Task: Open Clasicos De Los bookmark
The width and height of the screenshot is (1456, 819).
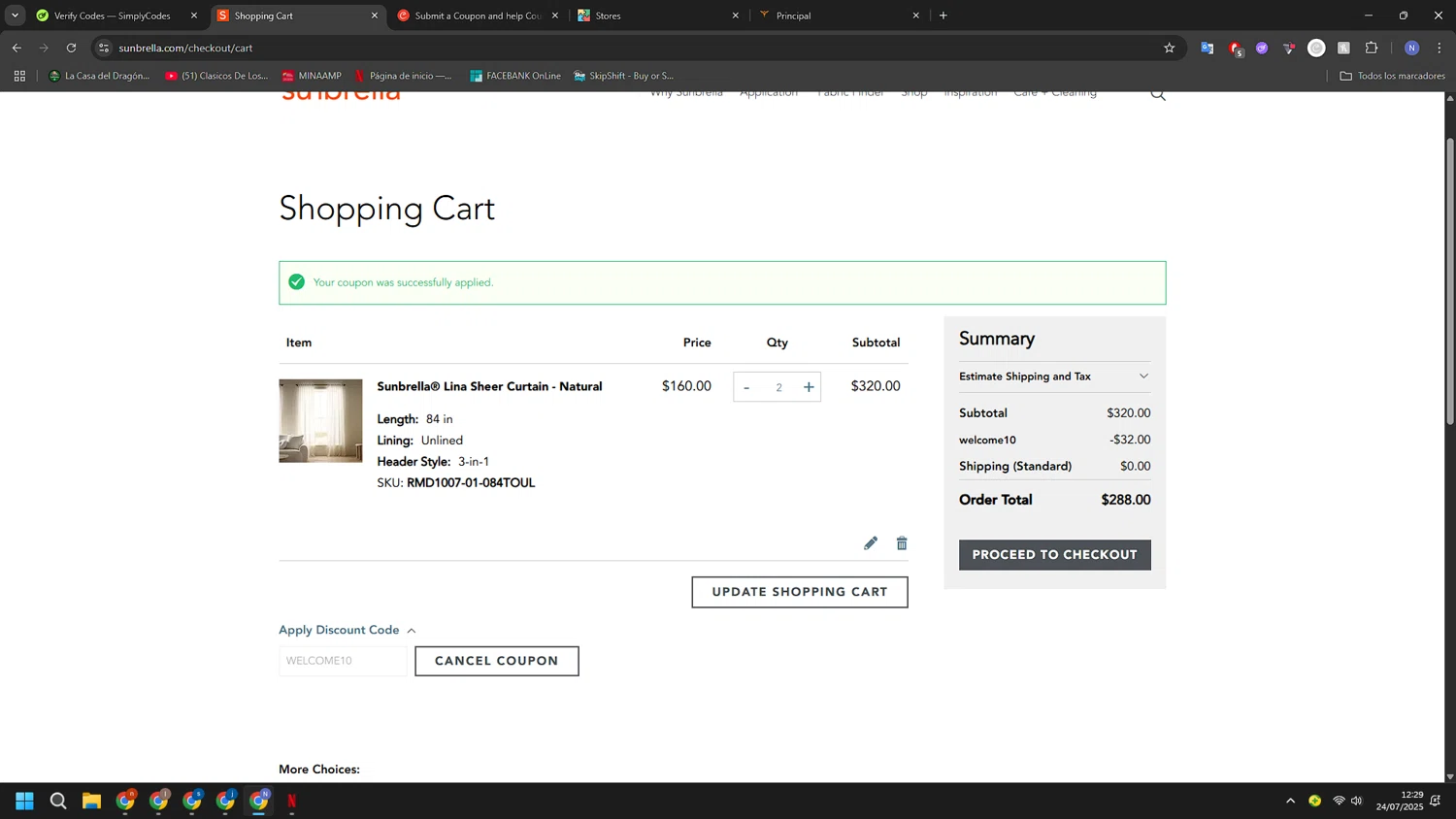Action: click(216, 76)
